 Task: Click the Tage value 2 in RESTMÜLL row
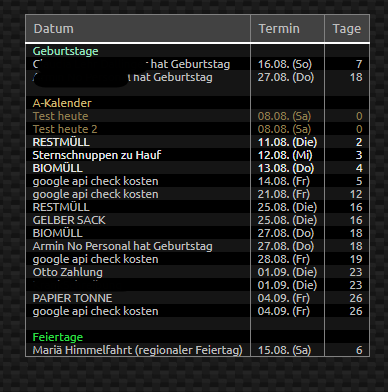pyautogui.click(x=359, y=142)
